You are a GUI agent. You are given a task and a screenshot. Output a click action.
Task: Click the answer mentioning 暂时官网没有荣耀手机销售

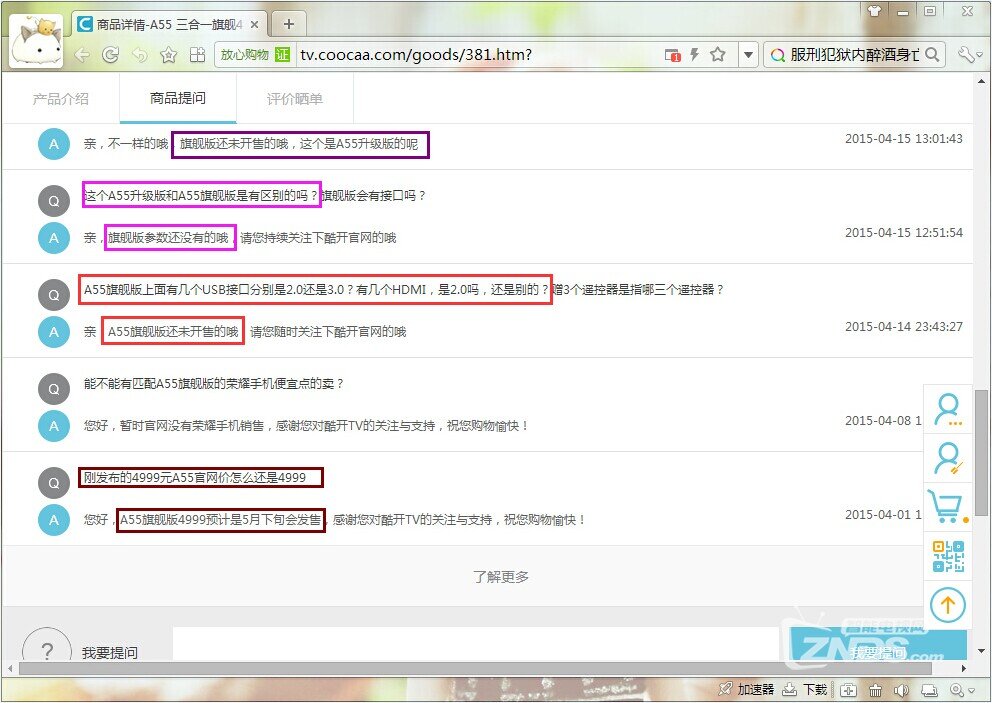tap(306, 426)
